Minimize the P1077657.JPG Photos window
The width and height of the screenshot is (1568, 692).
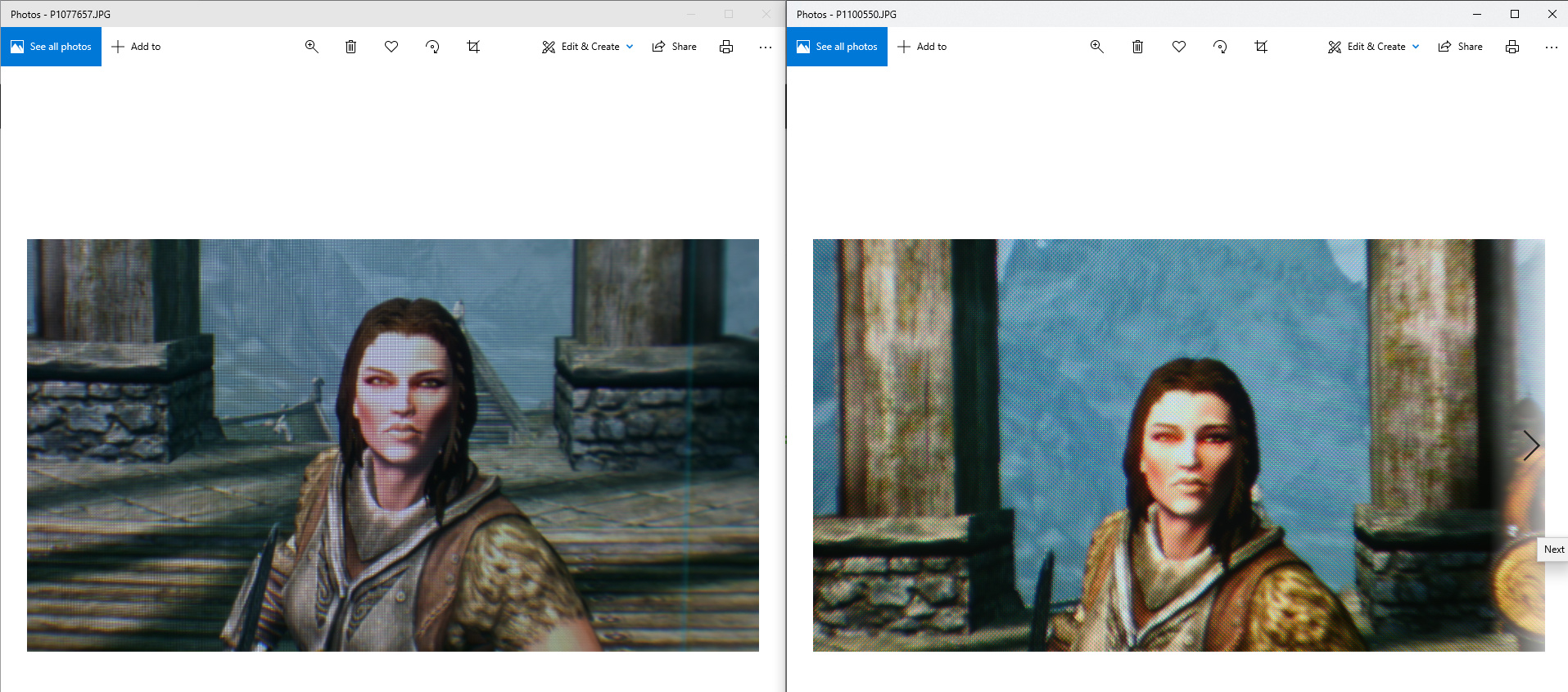point(691,14)
